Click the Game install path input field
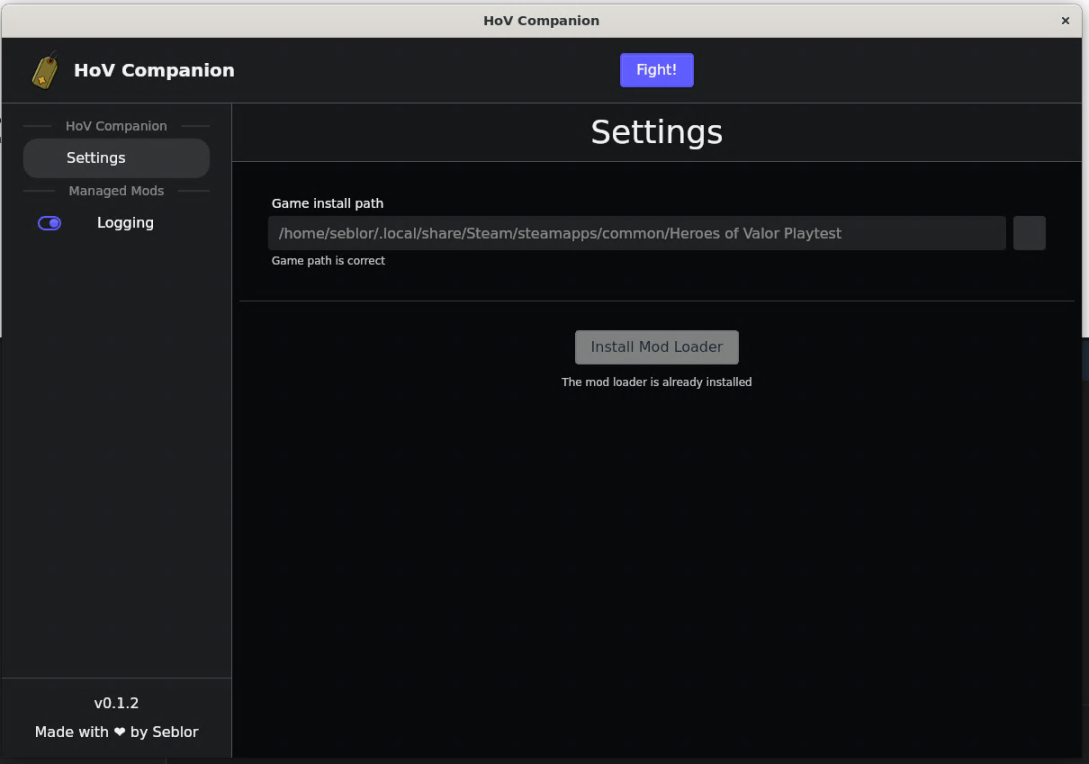The height and width of the screenshot is (764, 1089). point(636,233)
